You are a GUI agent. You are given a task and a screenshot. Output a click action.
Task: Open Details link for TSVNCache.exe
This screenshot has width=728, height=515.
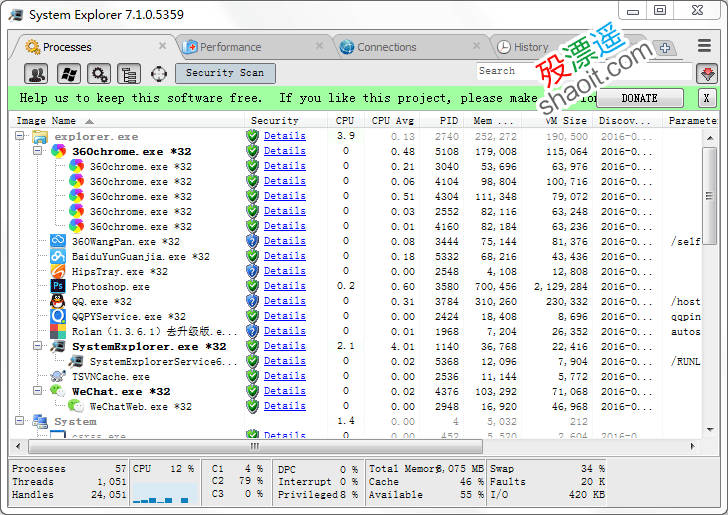click(x=285, y=376)
